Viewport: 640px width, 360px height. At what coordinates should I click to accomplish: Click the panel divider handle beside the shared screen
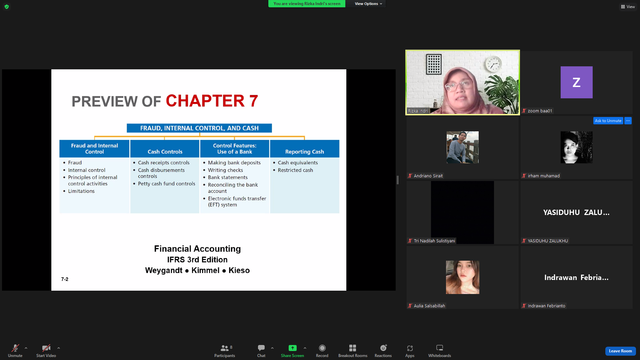tap(398, 180)
